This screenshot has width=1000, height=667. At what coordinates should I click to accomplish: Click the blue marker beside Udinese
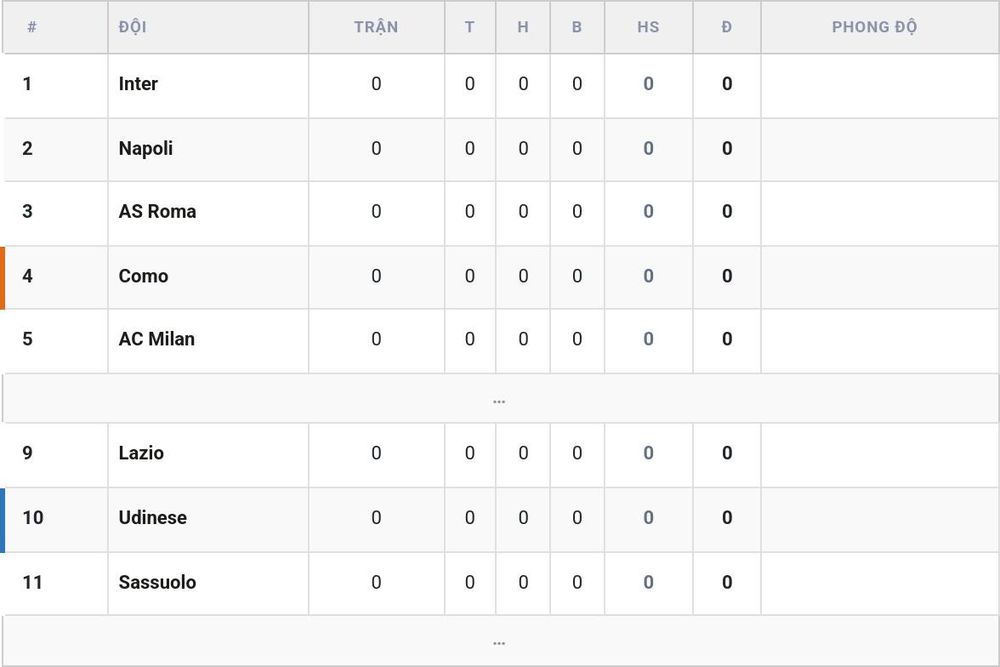[x=3, y=520]
